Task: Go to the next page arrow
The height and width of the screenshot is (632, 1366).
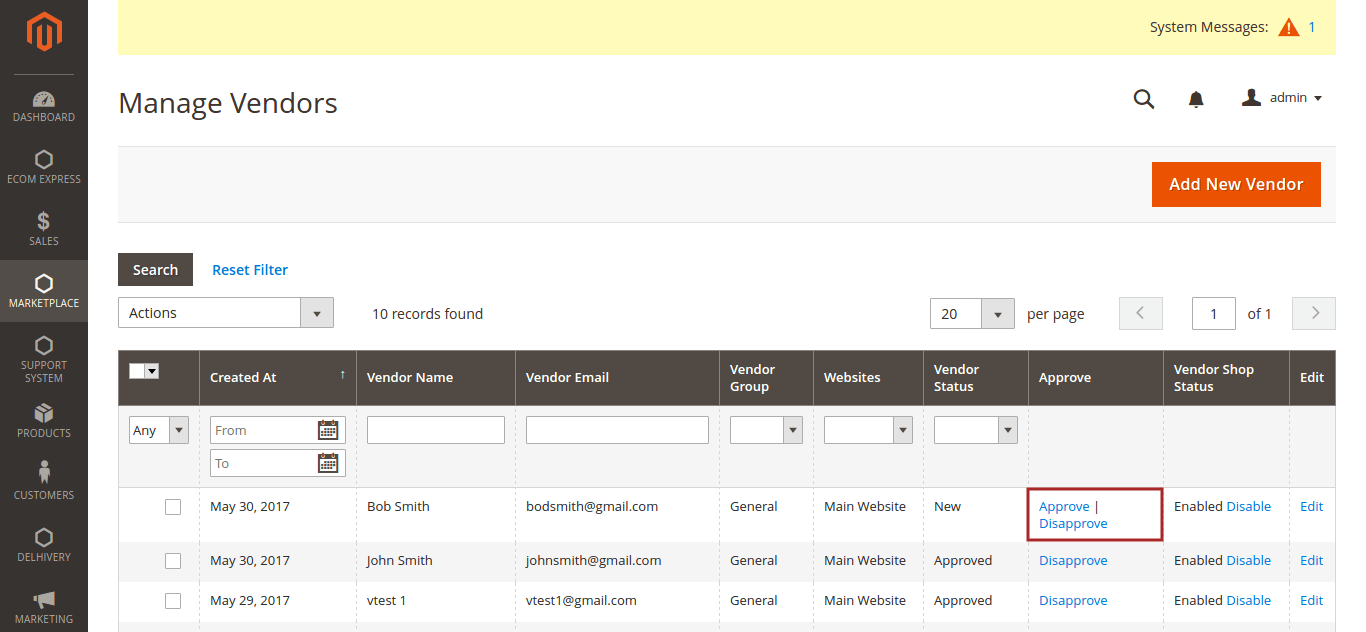Action: click(1314, 313)
